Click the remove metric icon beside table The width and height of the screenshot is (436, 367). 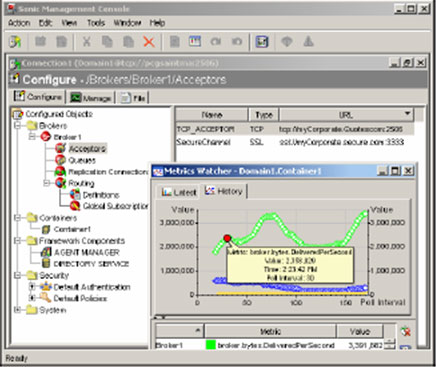click(x=406, y=331)
